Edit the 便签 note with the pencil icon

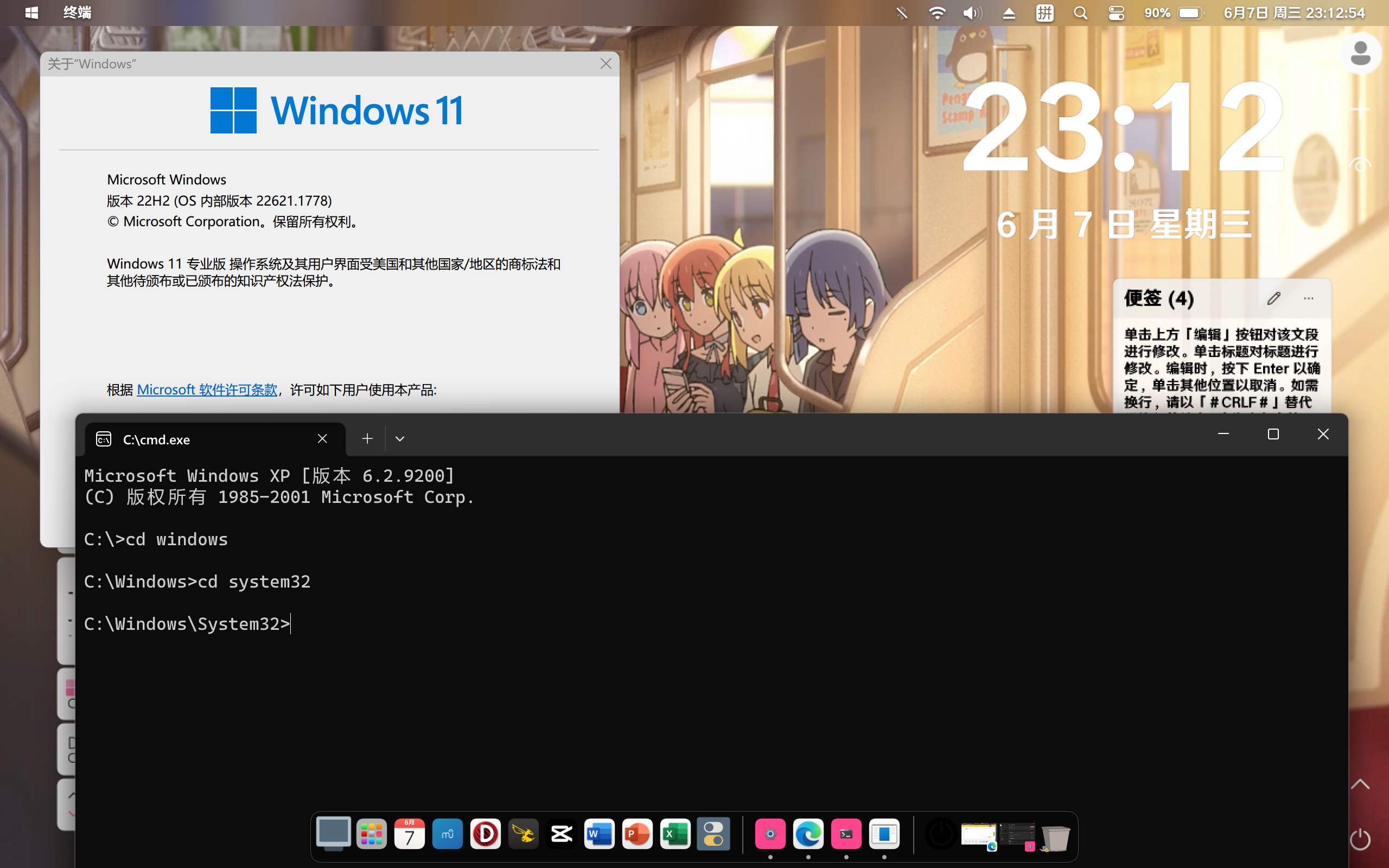click(x=1273, y=298)
